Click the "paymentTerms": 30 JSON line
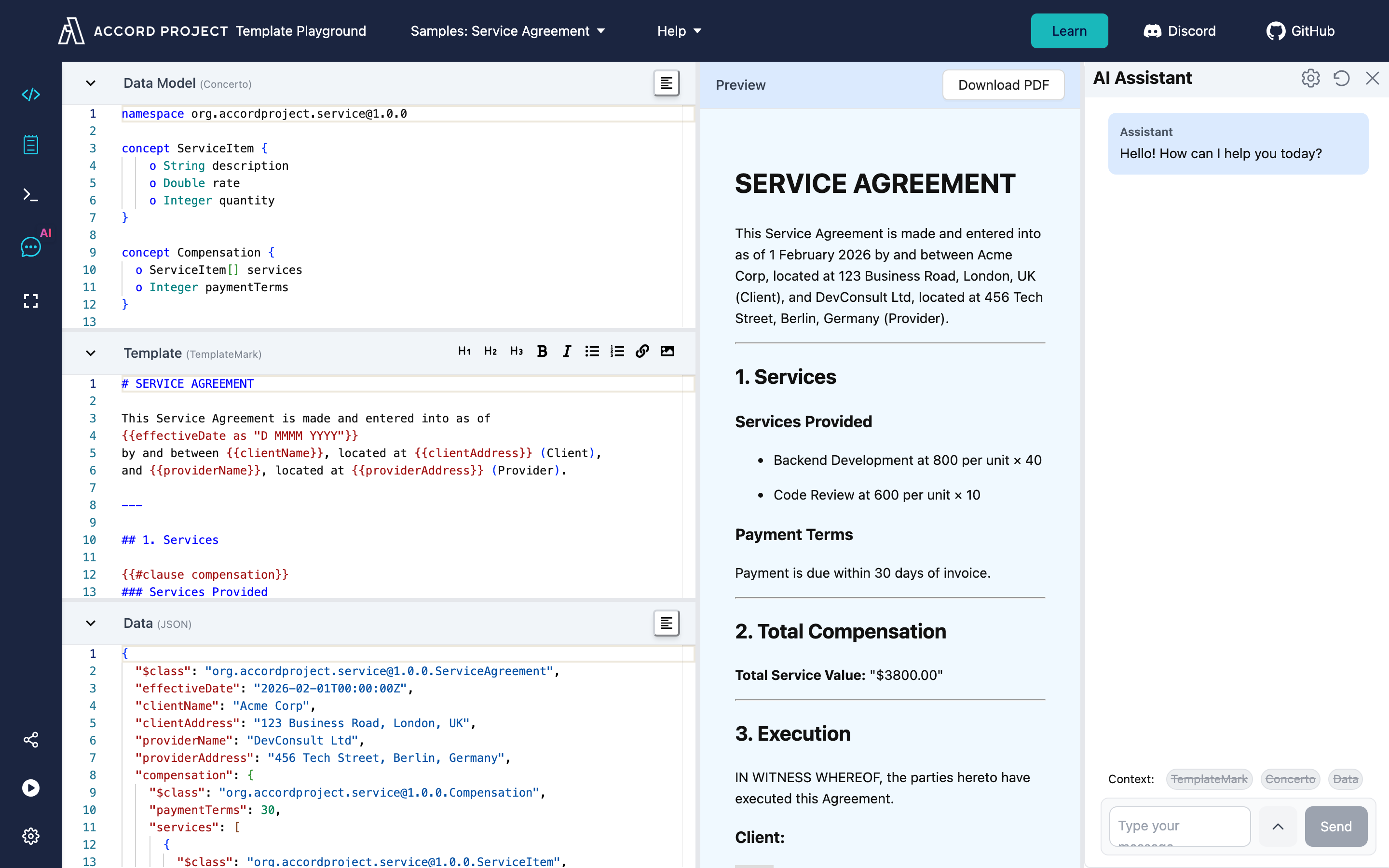This screenshot has width=1389, height=868. click(215, 810)
